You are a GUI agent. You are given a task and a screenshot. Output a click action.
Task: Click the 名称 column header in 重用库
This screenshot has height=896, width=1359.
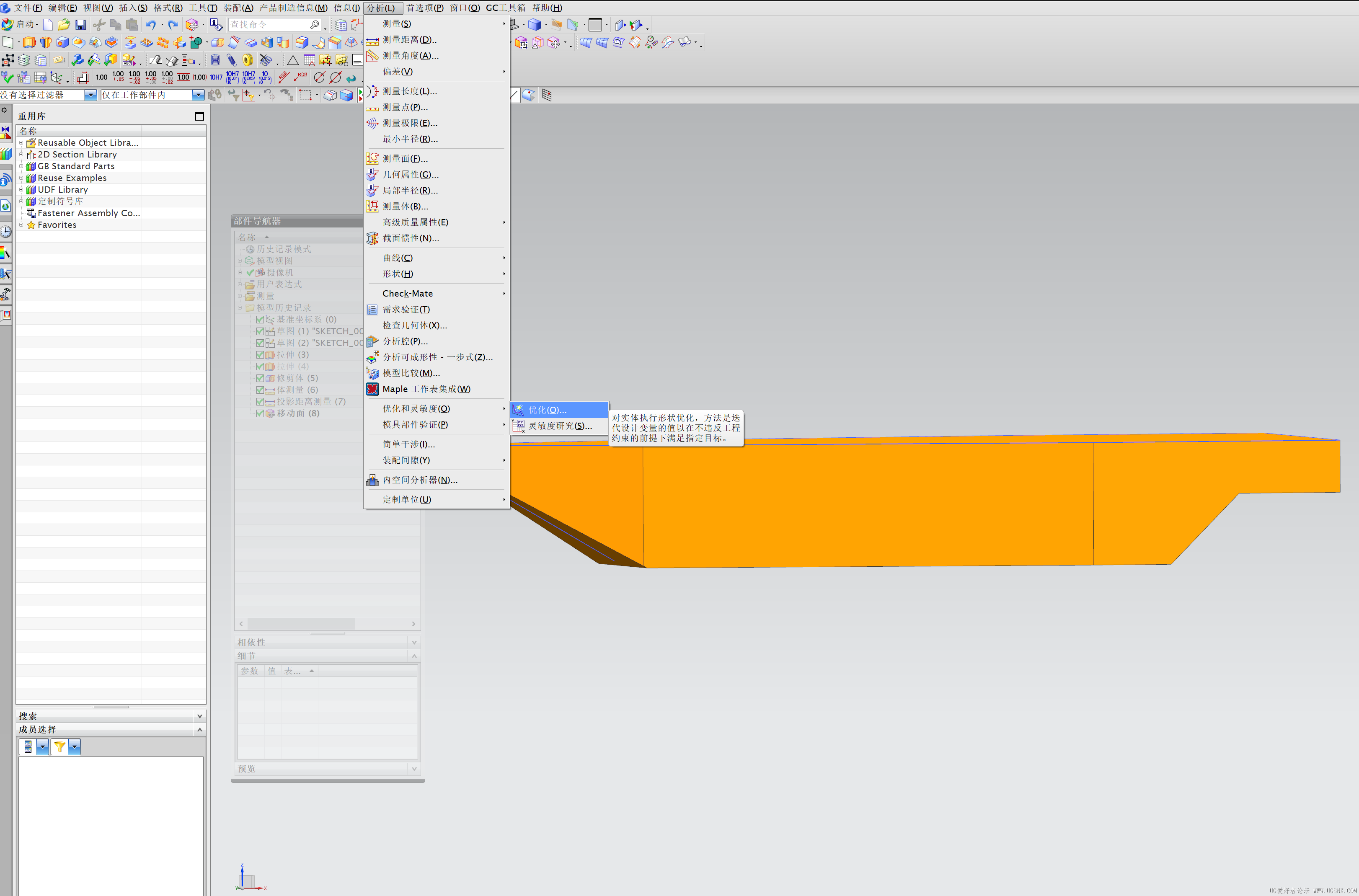pyautogui.click(x=80, y=131)
